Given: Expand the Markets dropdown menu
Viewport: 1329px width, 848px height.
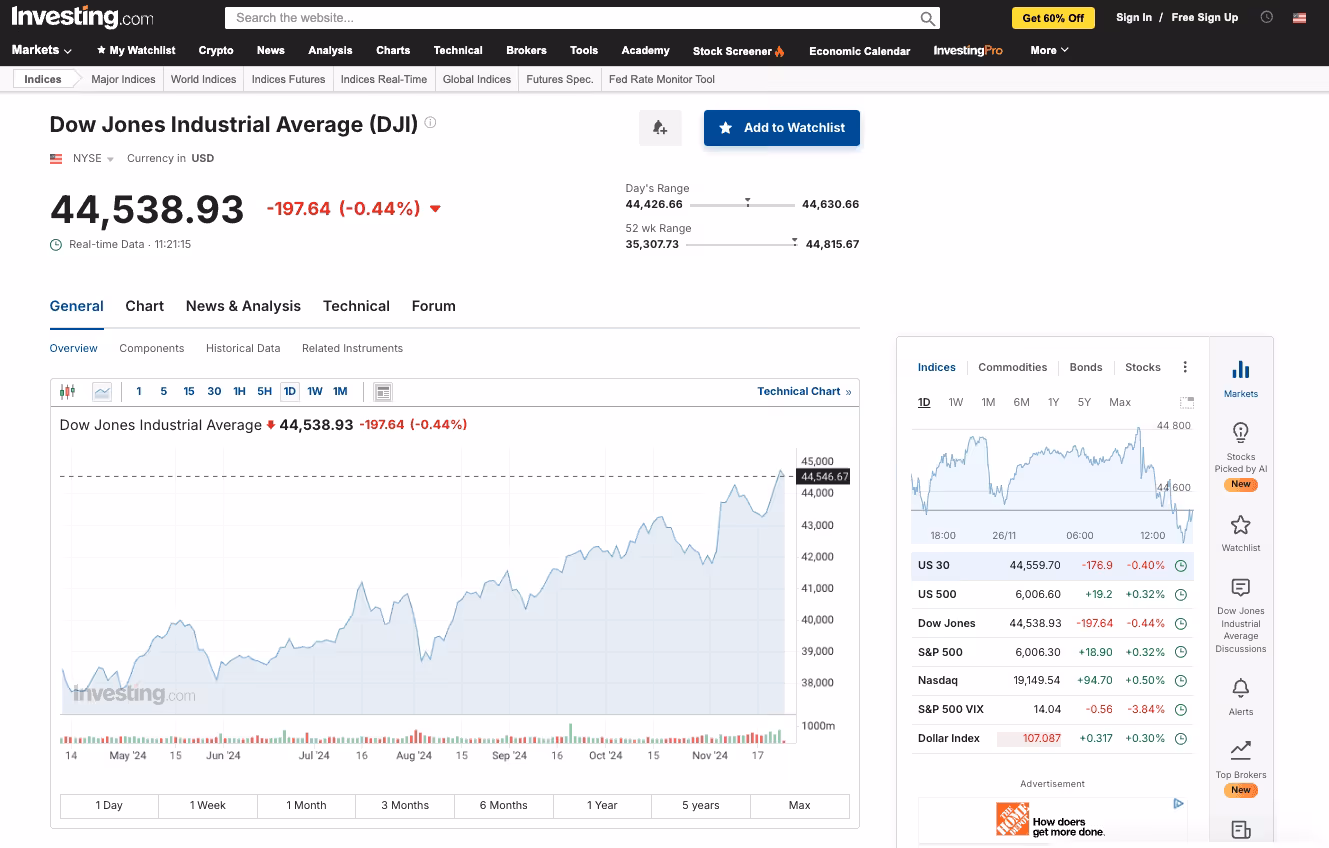Looking at the screenshot, I should pyautogui.click(x=42, y=50).
